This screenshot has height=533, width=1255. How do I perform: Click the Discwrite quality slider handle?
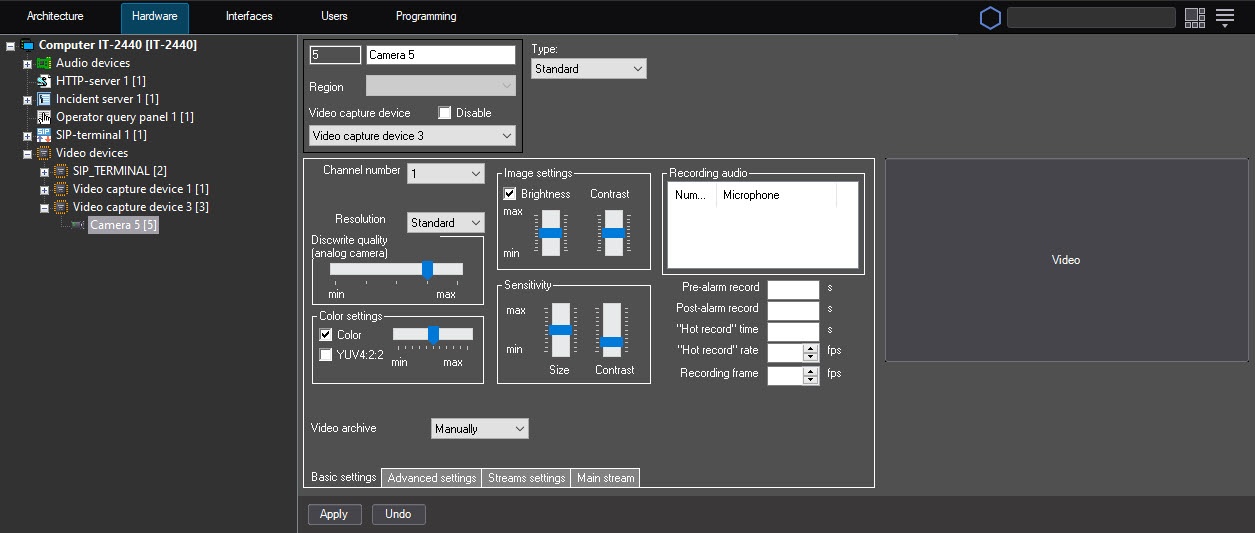coord(427,269)
